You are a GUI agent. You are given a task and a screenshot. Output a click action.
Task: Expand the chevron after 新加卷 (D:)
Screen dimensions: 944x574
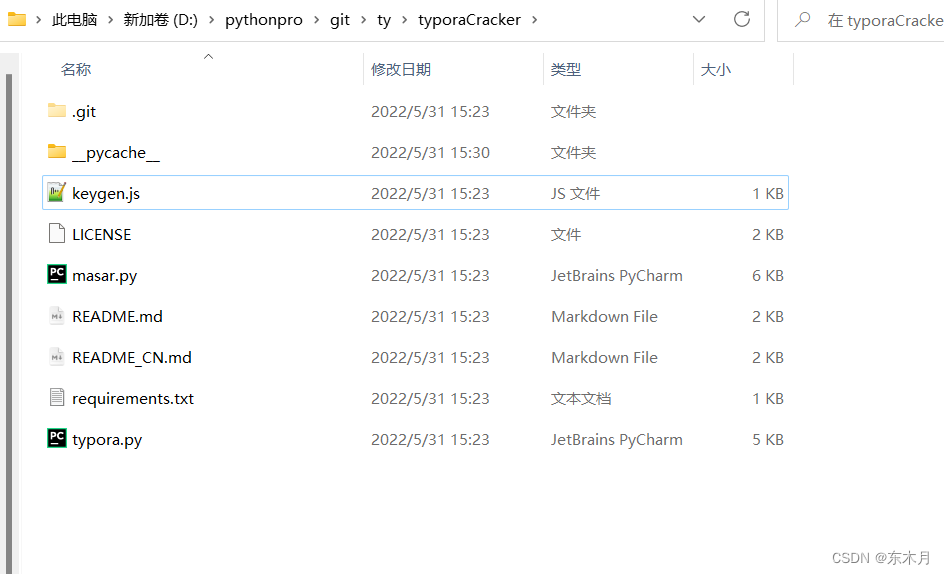[x=211, y=20]
